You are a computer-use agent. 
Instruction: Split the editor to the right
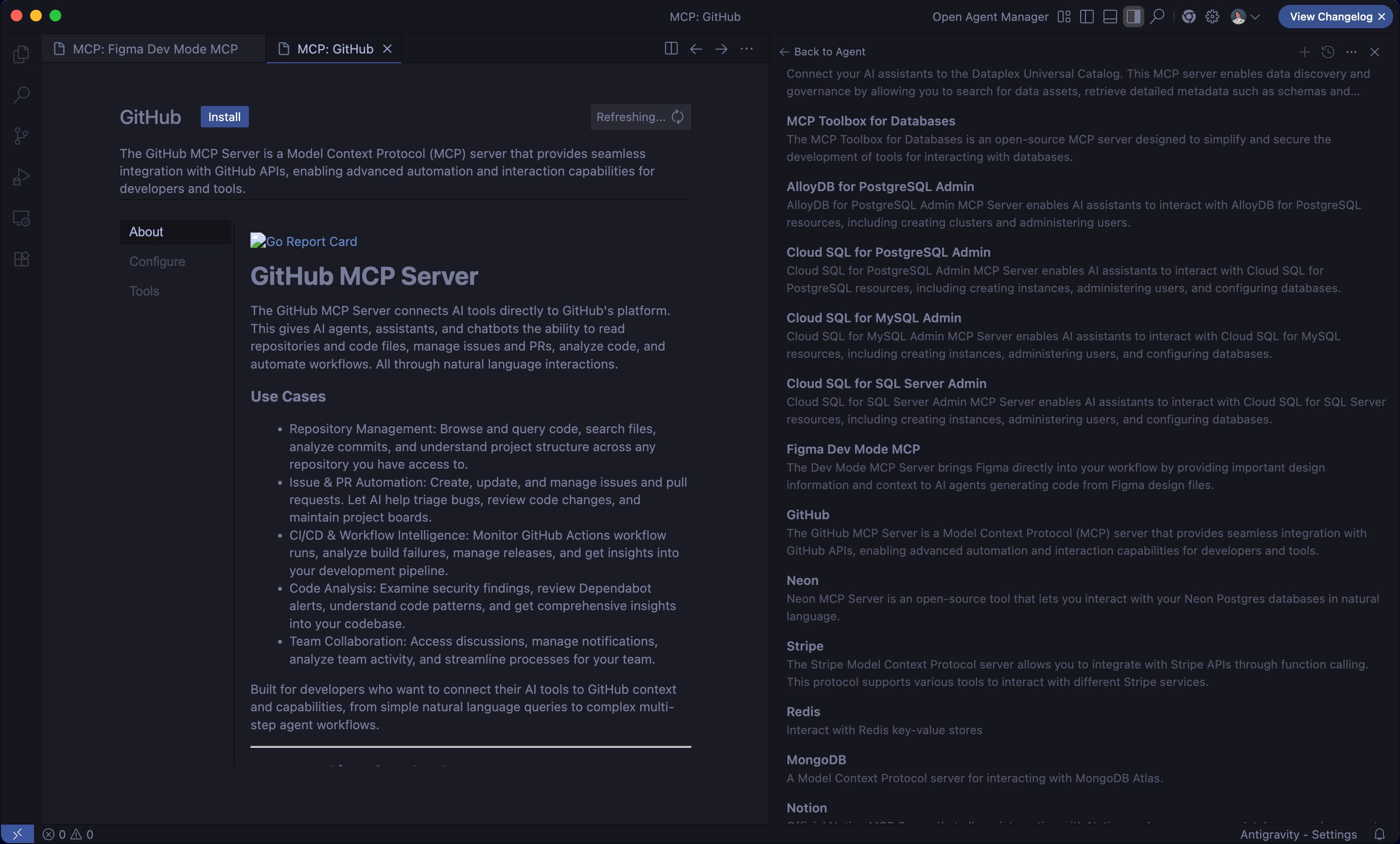pos(670,49)
